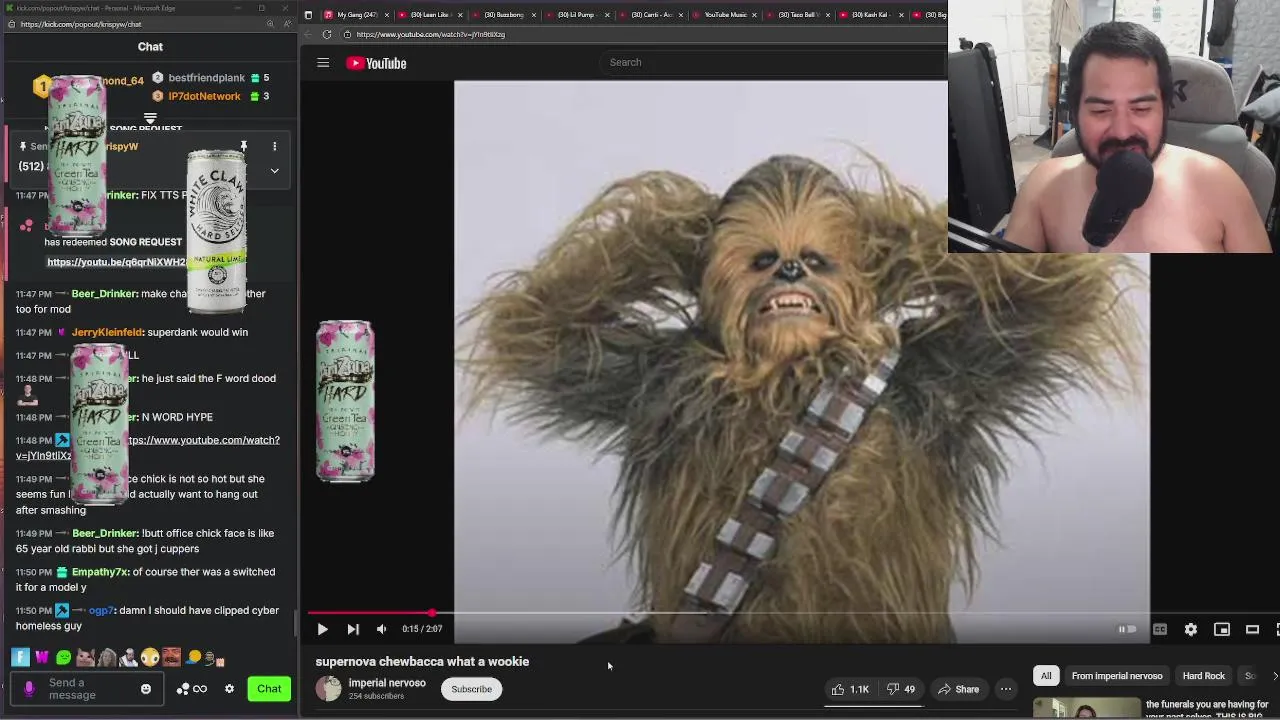Select the Hard Rock filter chip
This screenshot has height=720, width=1280.
1203,676
